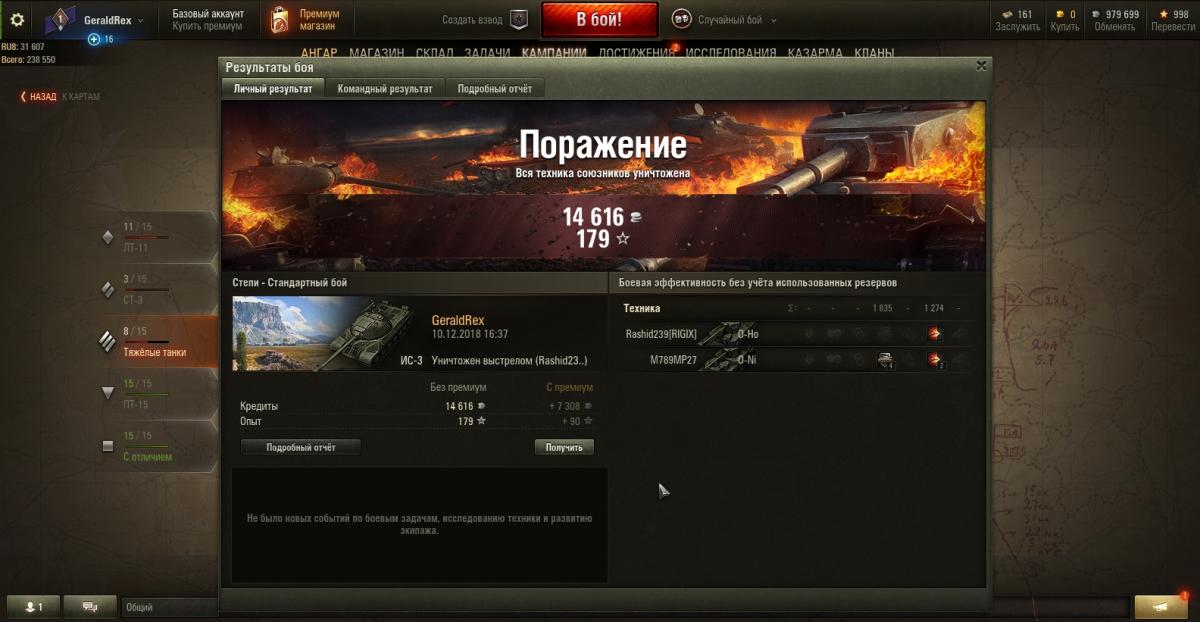This screenshot has height=622, width=1200.
Task: Switch to Командный результат tab
Action: coord(385,89)
